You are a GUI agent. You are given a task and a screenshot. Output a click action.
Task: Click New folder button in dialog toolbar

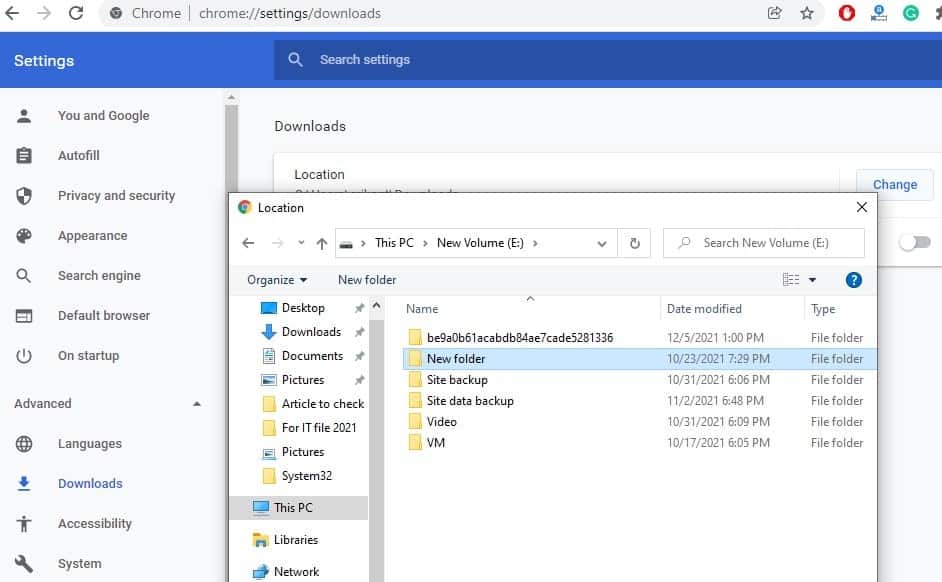pyautogui.click(x=367, y=280)
